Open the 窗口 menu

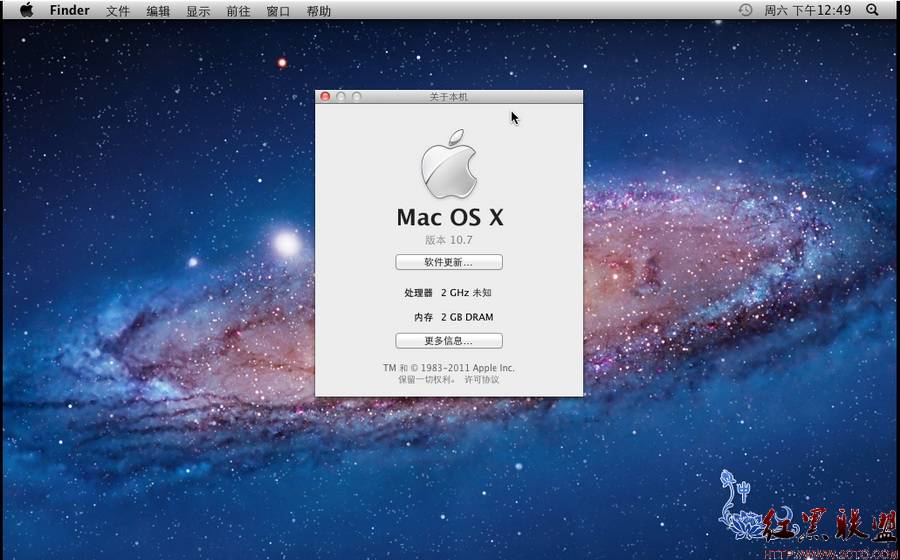[x=278, y=11]
